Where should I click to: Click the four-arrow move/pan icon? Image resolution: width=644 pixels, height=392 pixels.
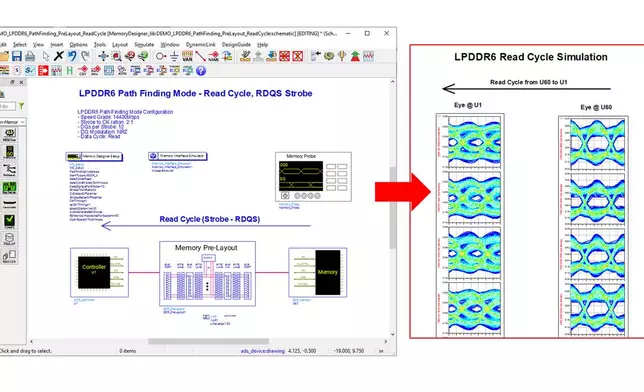tap(103, 56)
